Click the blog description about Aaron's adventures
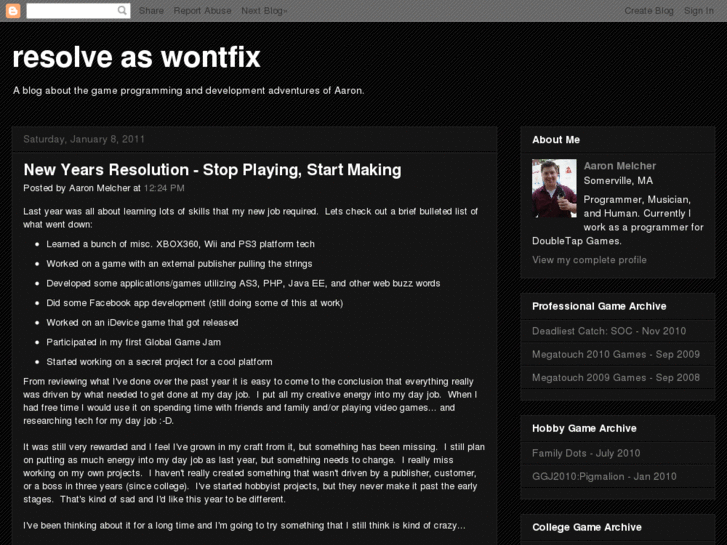The width and height of the screenshot is (727, 545). (x=188, y=90)
